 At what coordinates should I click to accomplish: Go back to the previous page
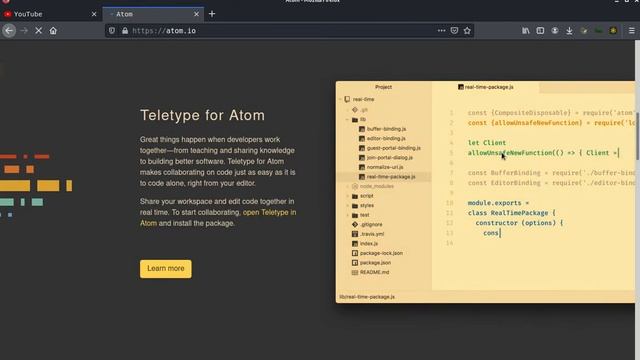(x=9, y=31)
